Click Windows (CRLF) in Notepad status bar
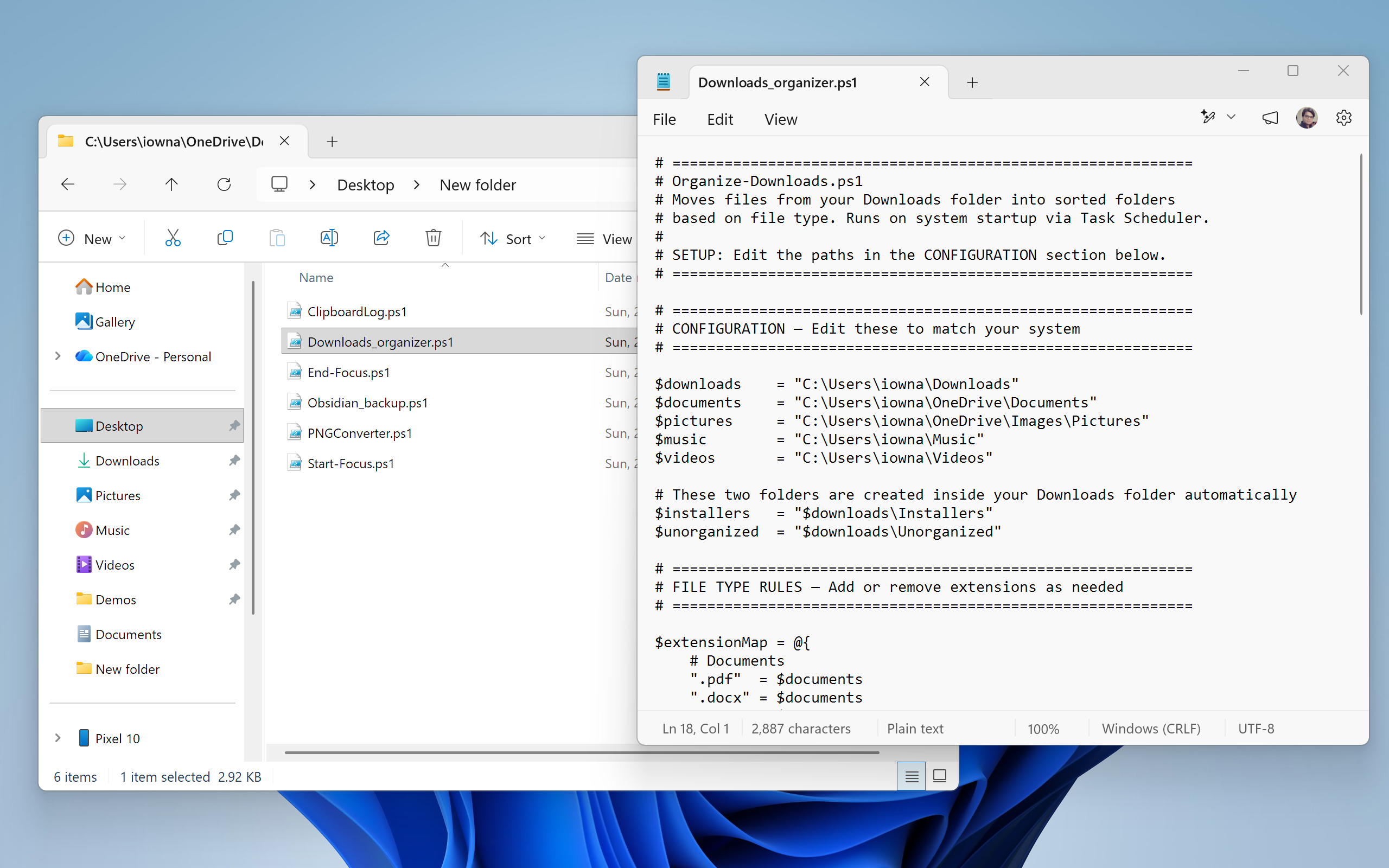1389x868 pixels. pos(1151,729)
